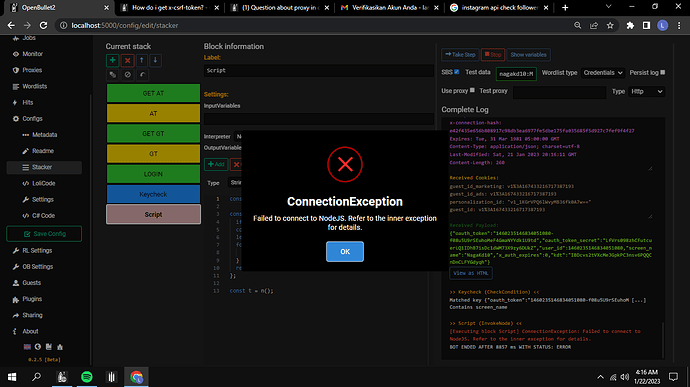Click the Stop debugger button
Image resolution: width=690 pixels, height=387 pixels.
[x=493, y=55]
